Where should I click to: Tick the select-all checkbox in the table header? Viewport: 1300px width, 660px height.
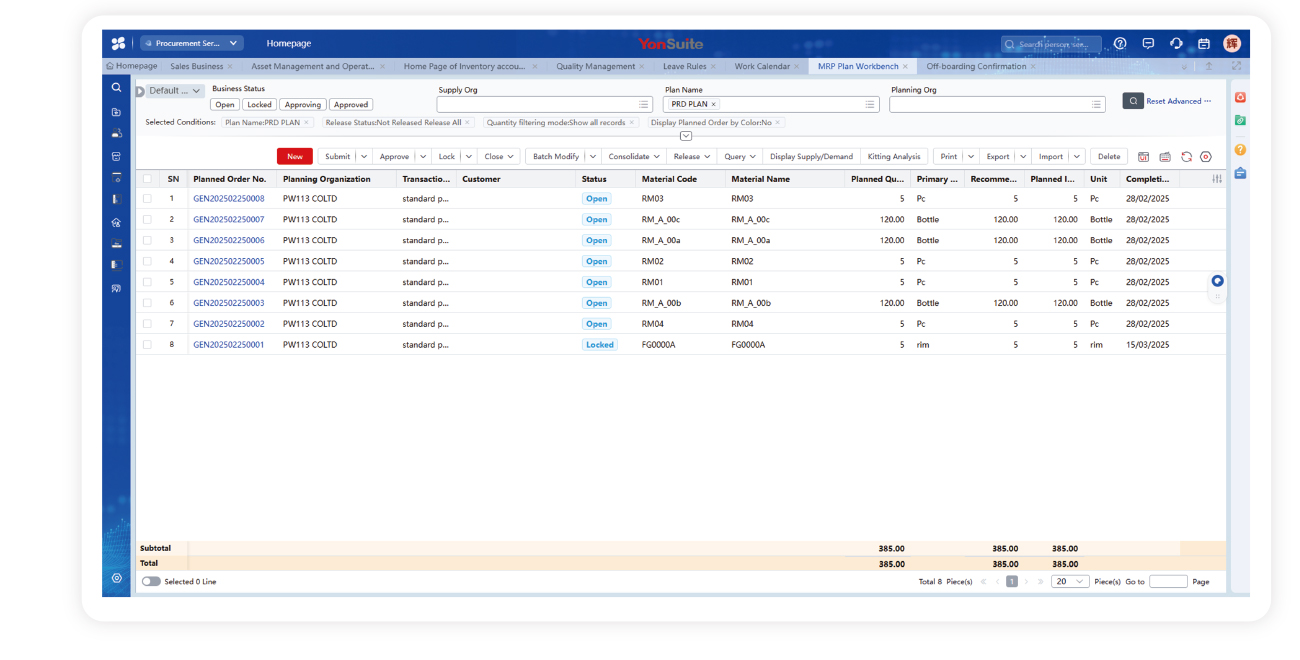coord(147,179)
